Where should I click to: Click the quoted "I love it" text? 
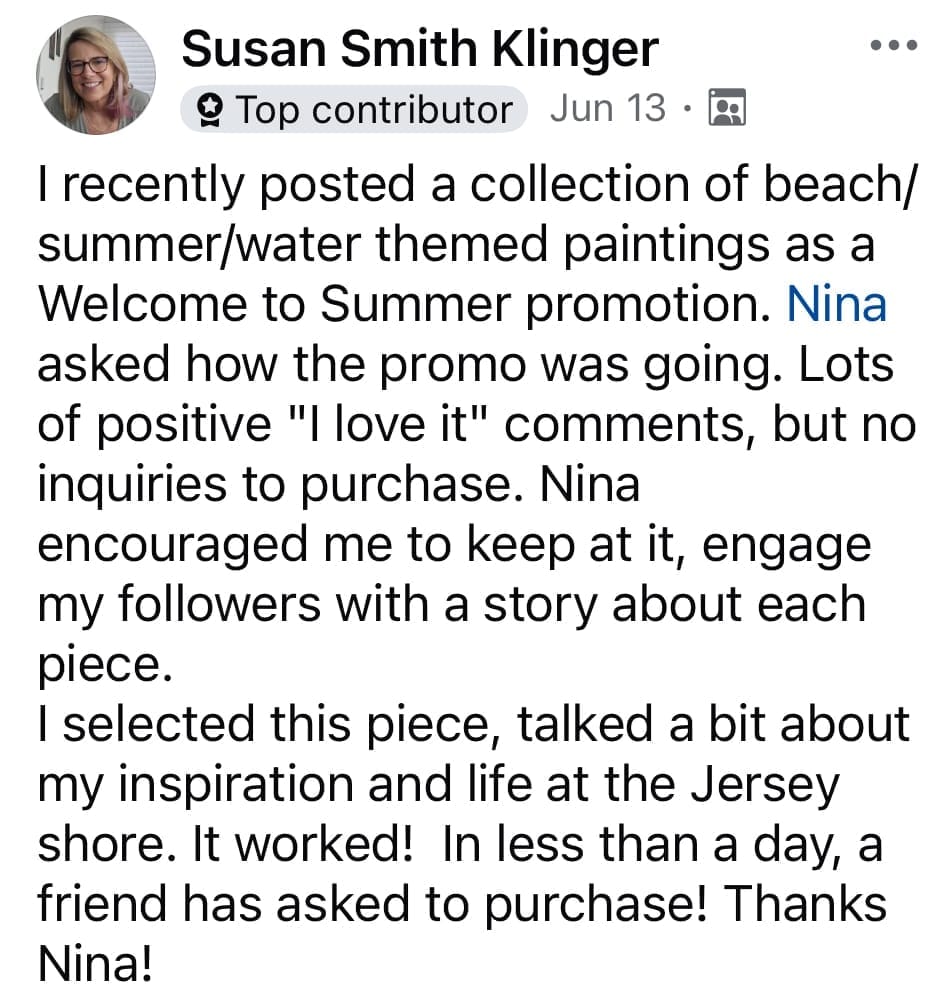tap(387, 425)
